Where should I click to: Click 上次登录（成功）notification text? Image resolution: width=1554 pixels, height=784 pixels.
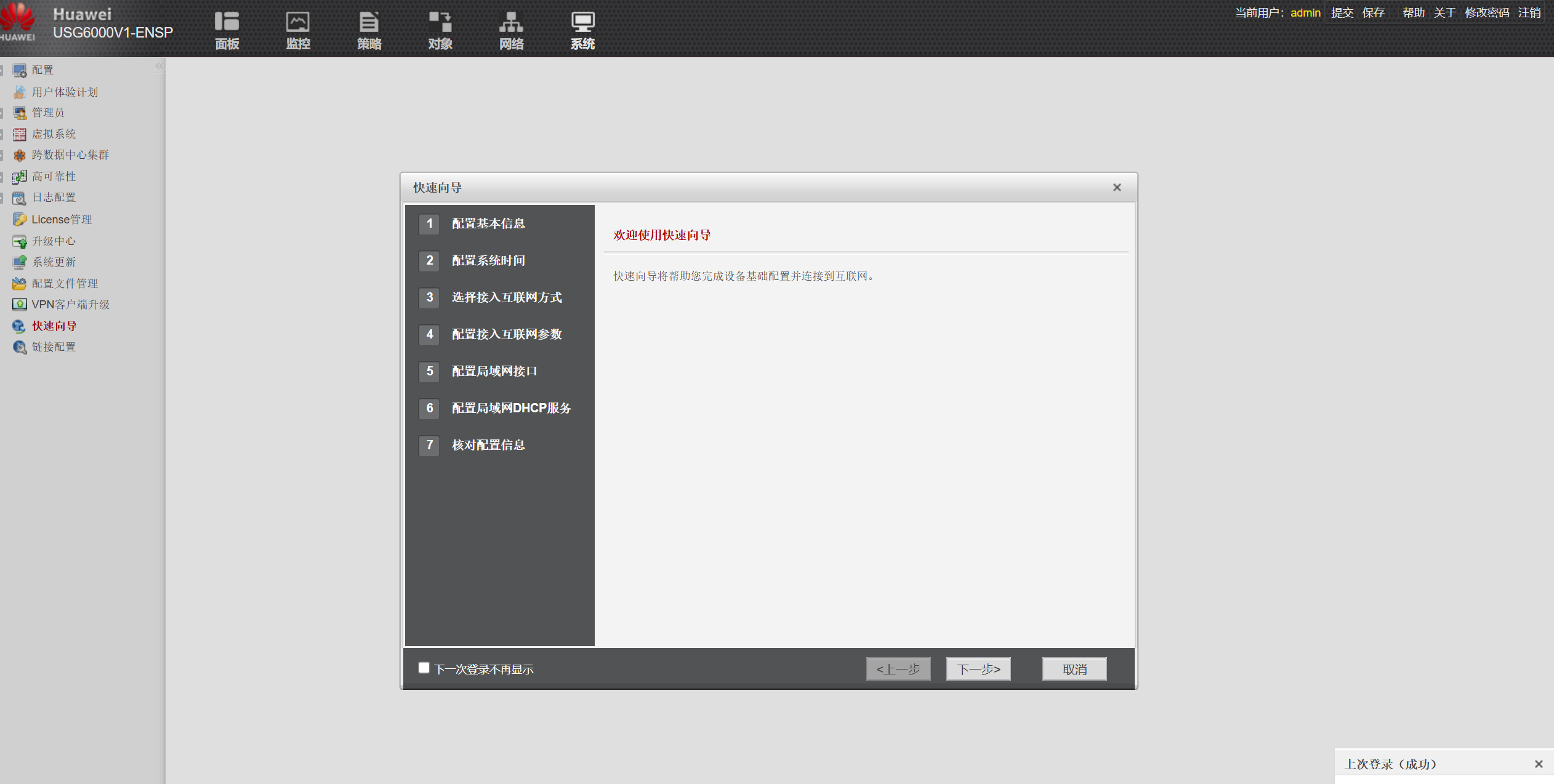tap(1391, 764)
